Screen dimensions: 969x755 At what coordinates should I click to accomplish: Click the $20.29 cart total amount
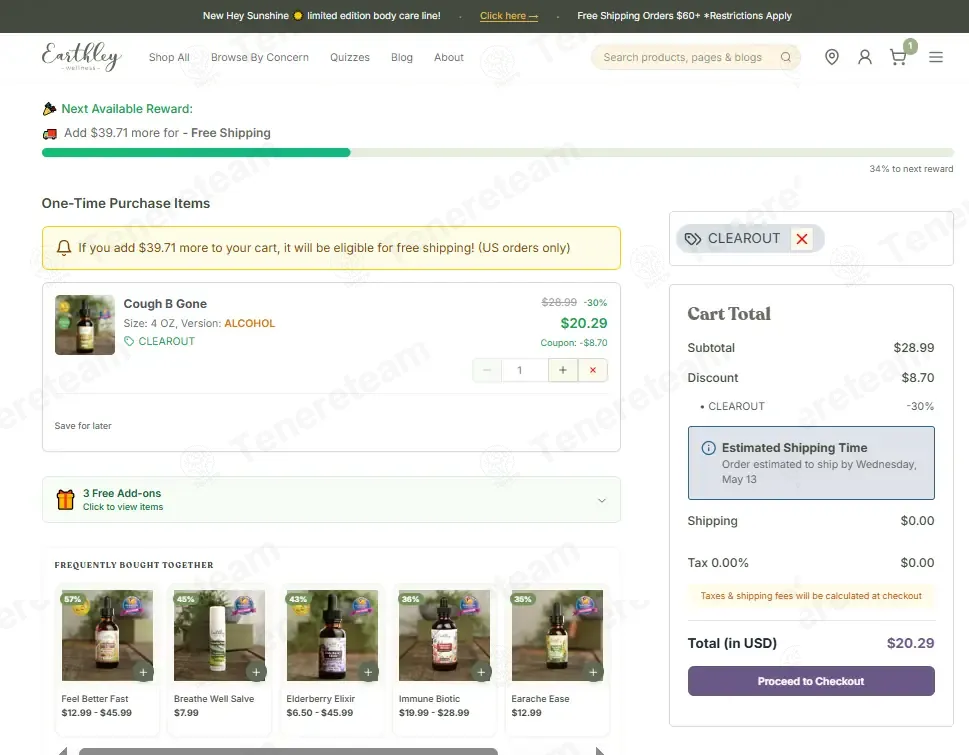click(x=910, y=643)
